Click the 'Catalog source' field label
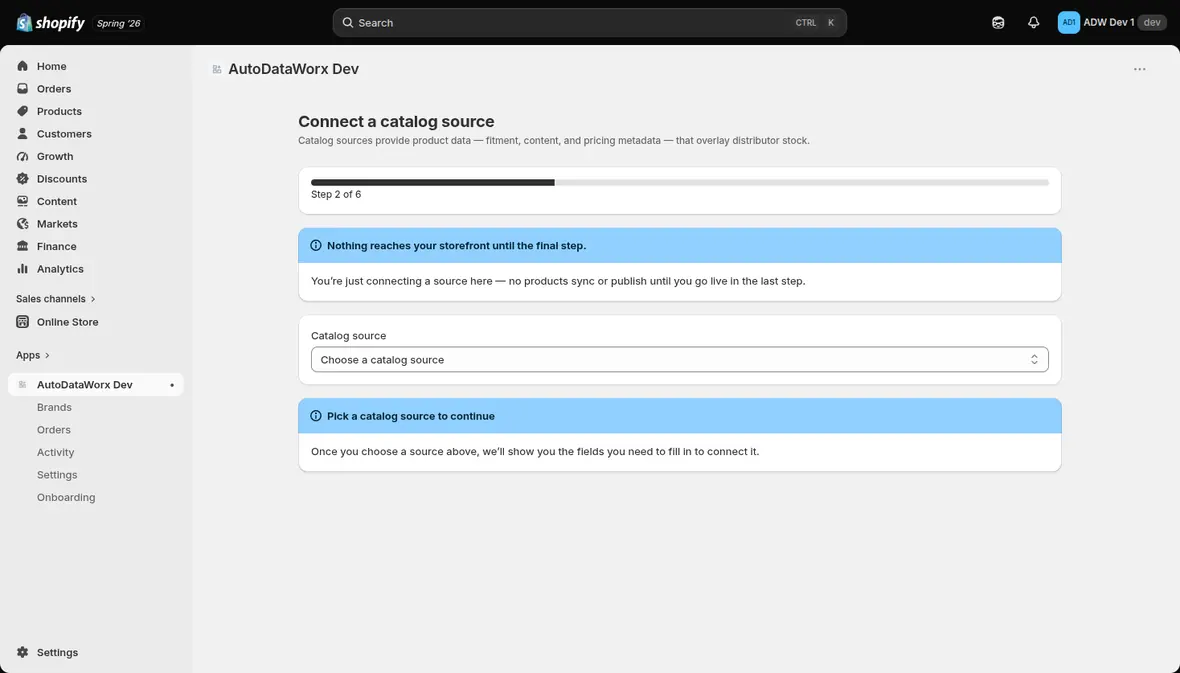Image resolution: width=1180 pixels, height=673 pixels. click(348, 336)
